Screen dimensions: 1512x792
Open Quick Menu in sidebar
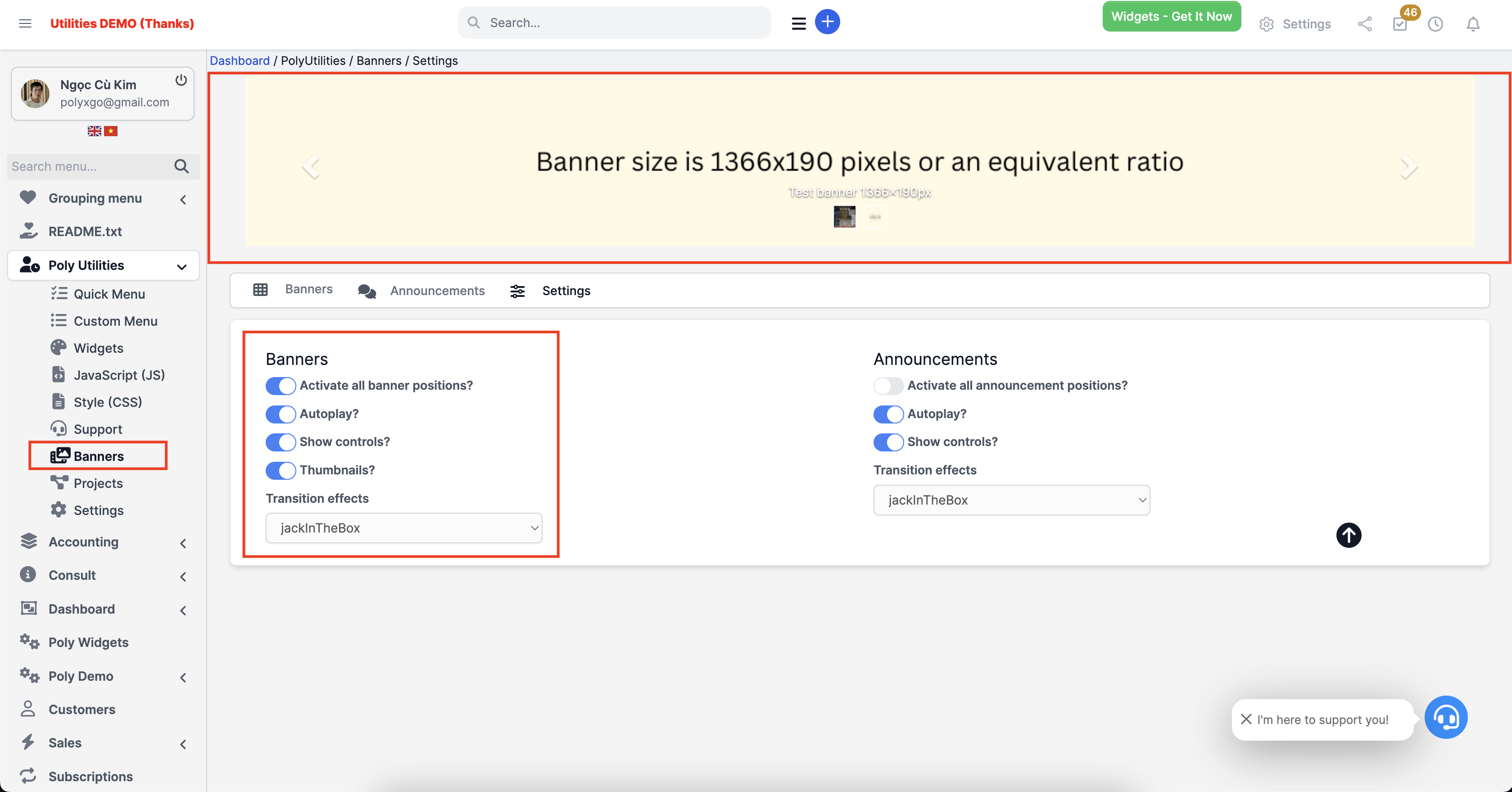coord(109,294)
